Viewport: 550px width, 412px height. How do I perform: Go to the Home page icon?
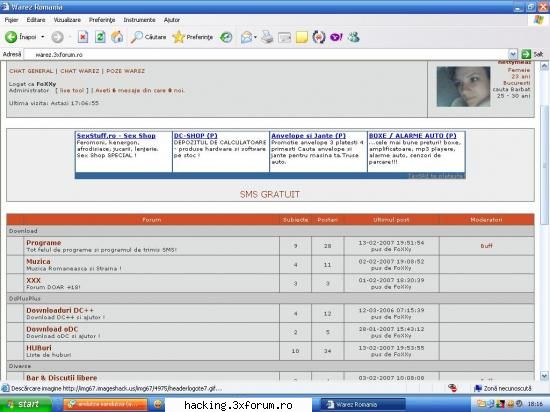pos(117,37)
